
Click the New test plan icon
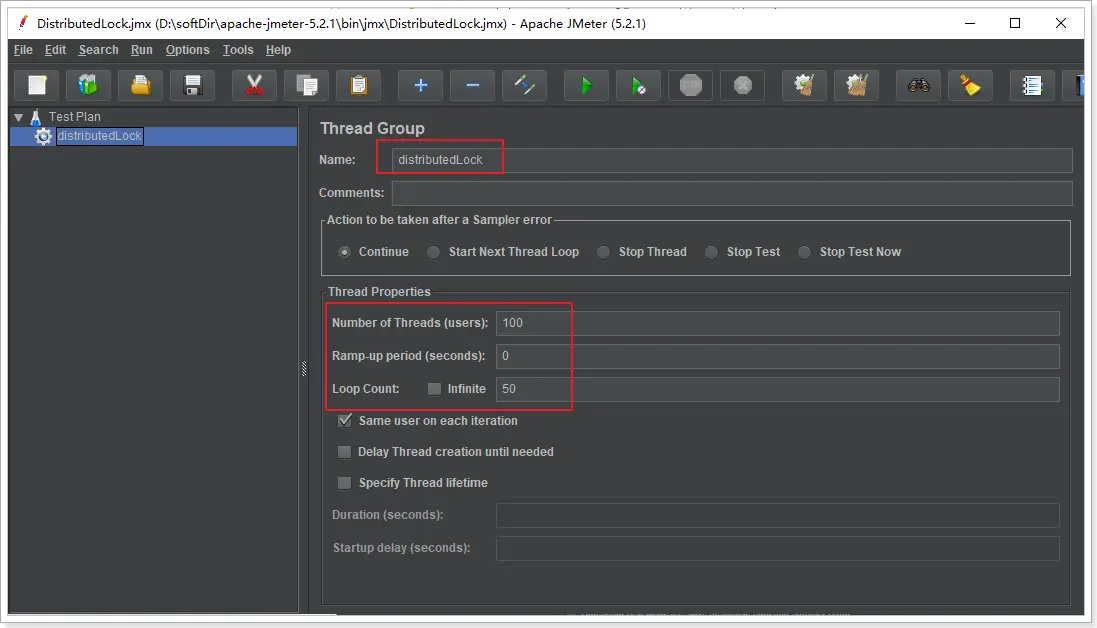[x=37, y=85]
